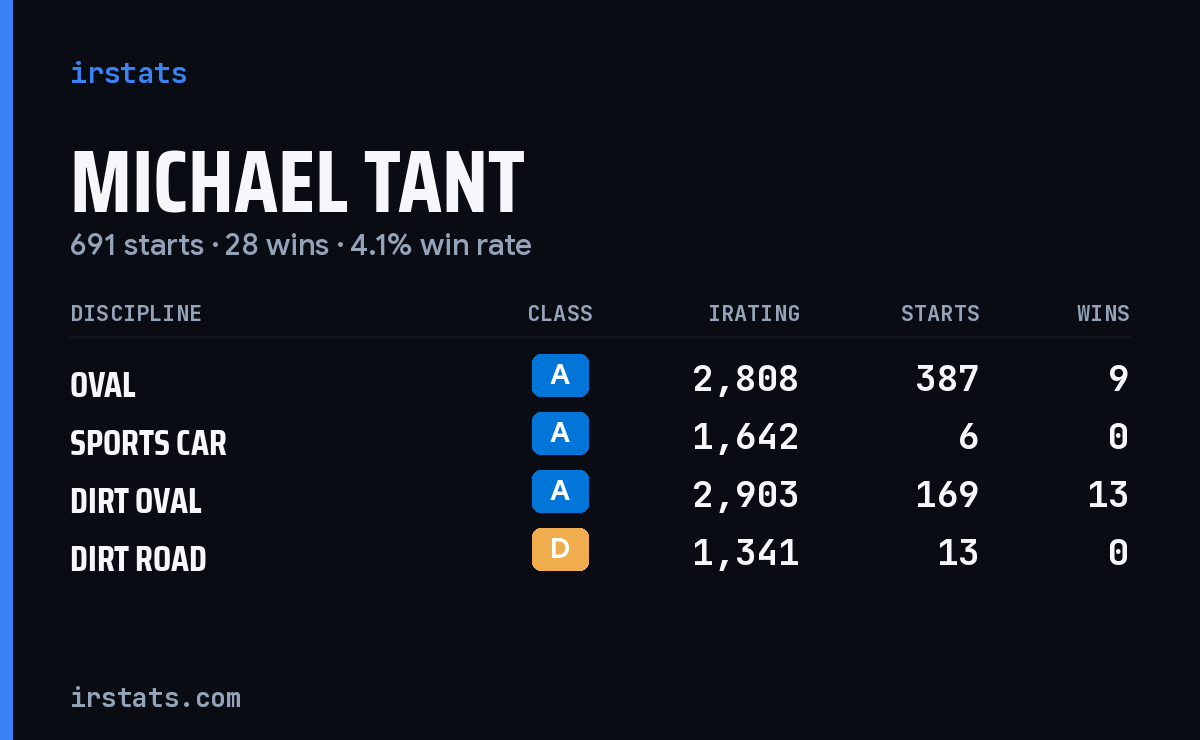Click the Dirt Oval wins value 13
Image resolution: width=1200 pixels, height=740 pixels.
(1108, 495)
